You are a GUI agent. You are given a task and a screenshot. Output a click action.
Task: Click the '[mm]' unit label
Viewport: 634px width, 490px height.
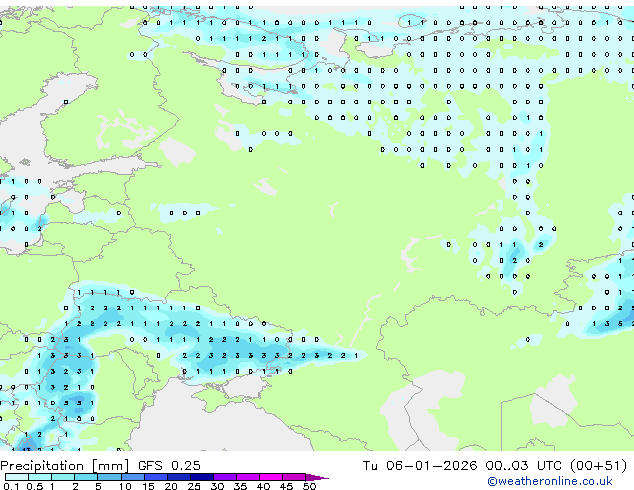coord(110,466)
